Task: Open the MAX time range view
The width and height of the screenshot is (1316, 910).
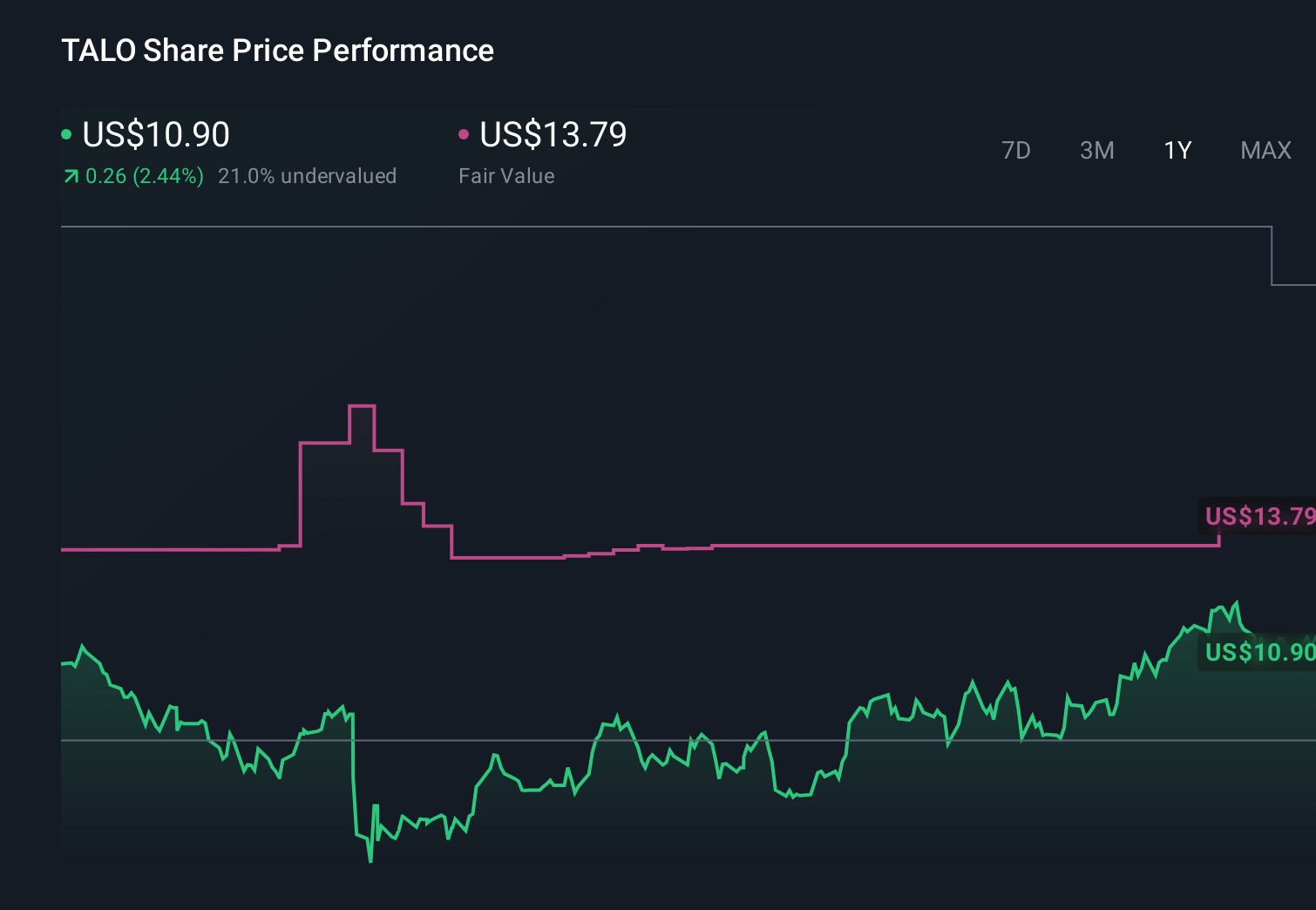Action: point(1265,150)
